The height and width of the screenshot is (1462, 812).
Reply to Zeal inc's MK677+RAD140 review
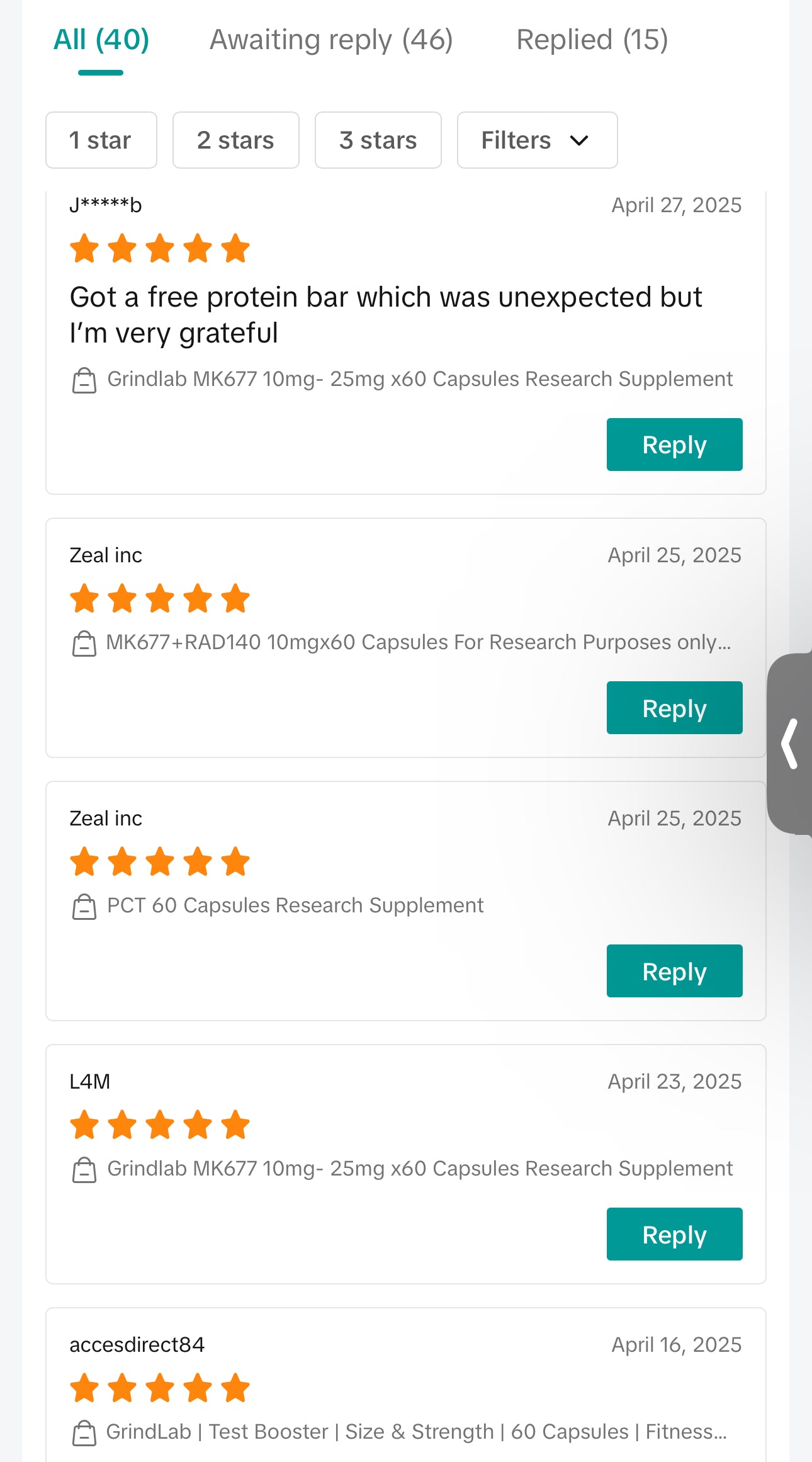click(x=674, y=708)
